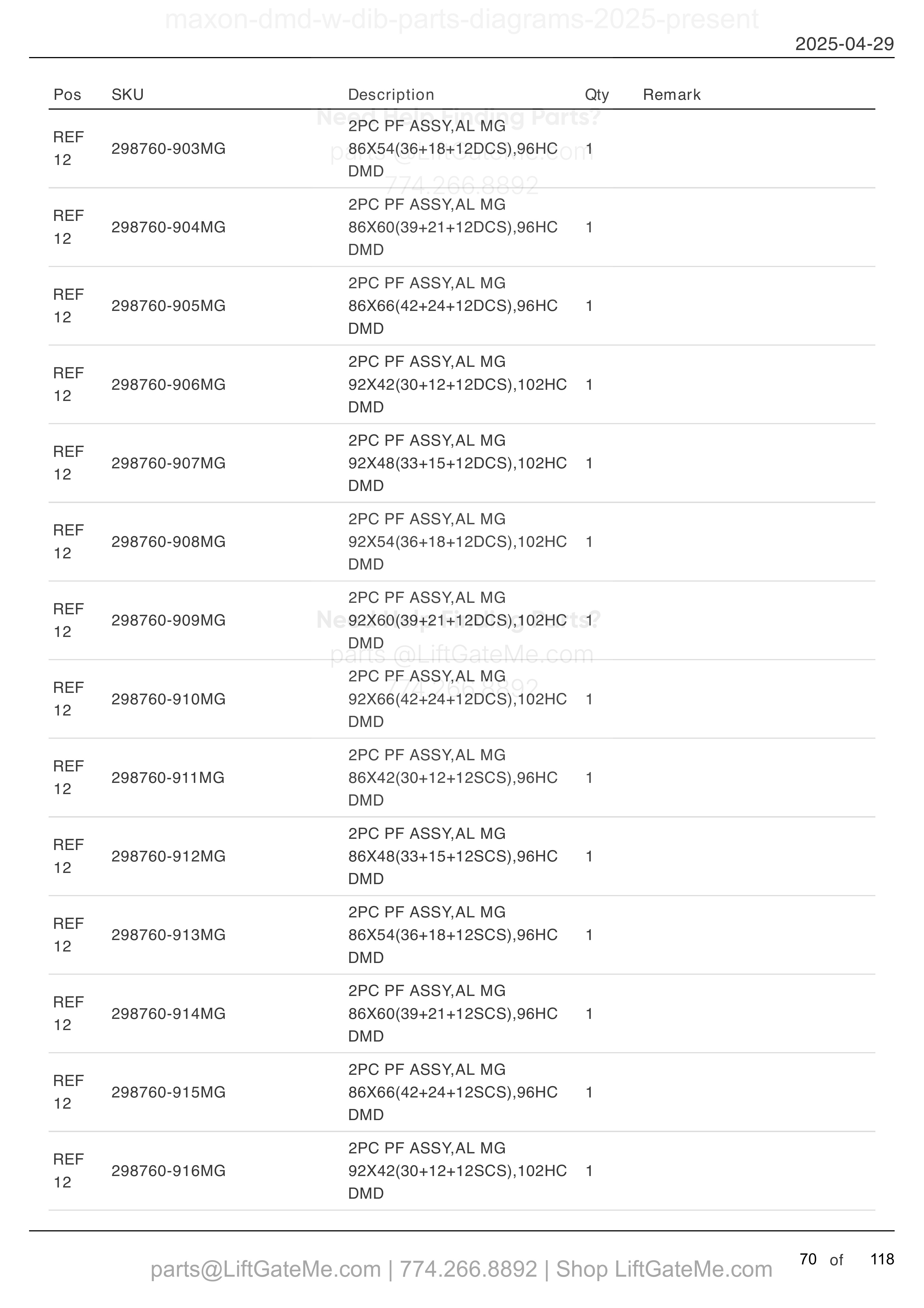
Task: Open the Shop LiftGateMe.com footer link
Action: click(x=664, y=1269)
